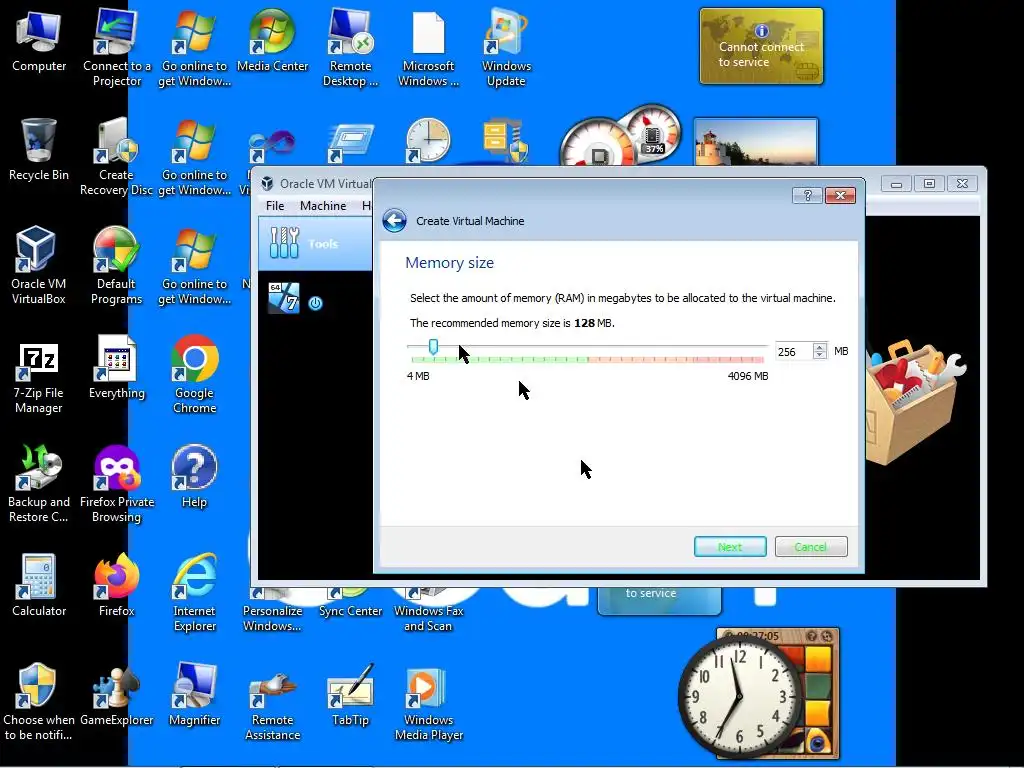Open the Help desktop shortcut
1024x768 pixels.
[x=194, y=477]
